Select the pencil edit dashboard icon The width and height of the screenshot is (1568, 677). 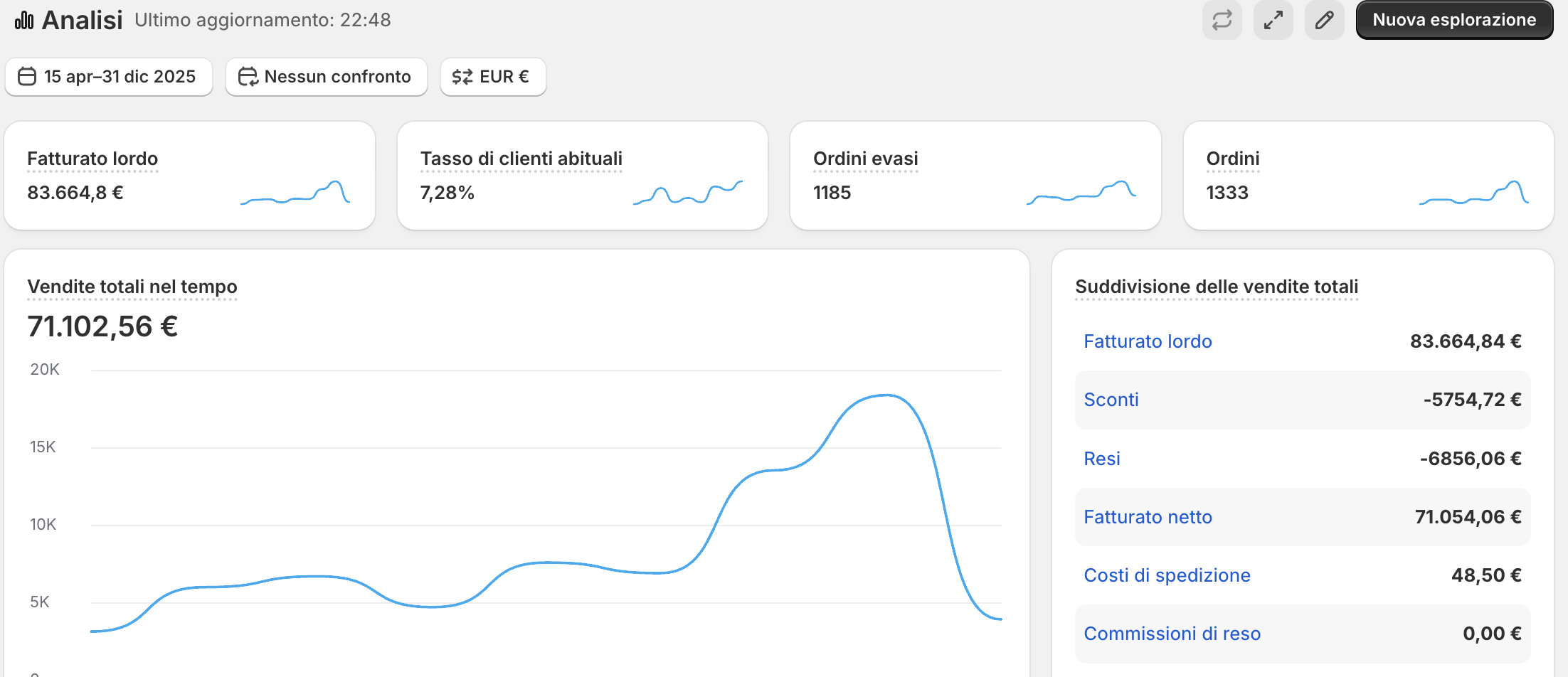(1324, 20)
